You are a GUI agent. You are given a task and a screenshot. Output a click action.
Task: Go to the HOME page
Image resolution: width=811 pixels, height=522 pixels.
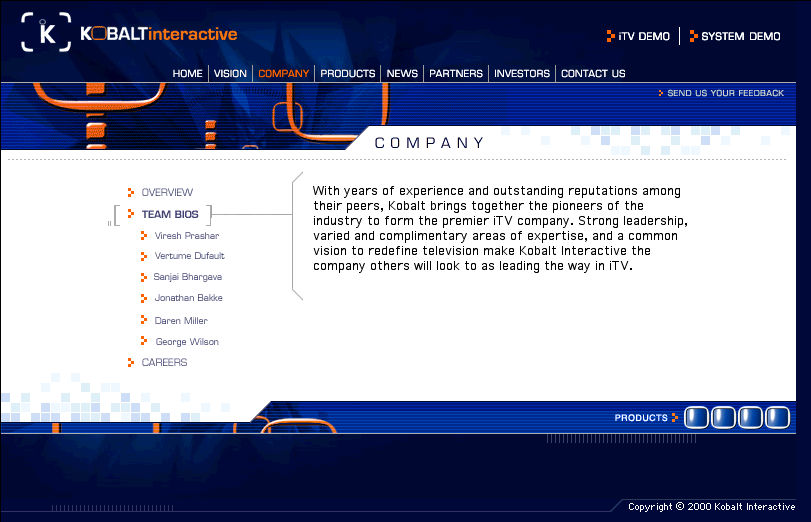click(187, 73)
